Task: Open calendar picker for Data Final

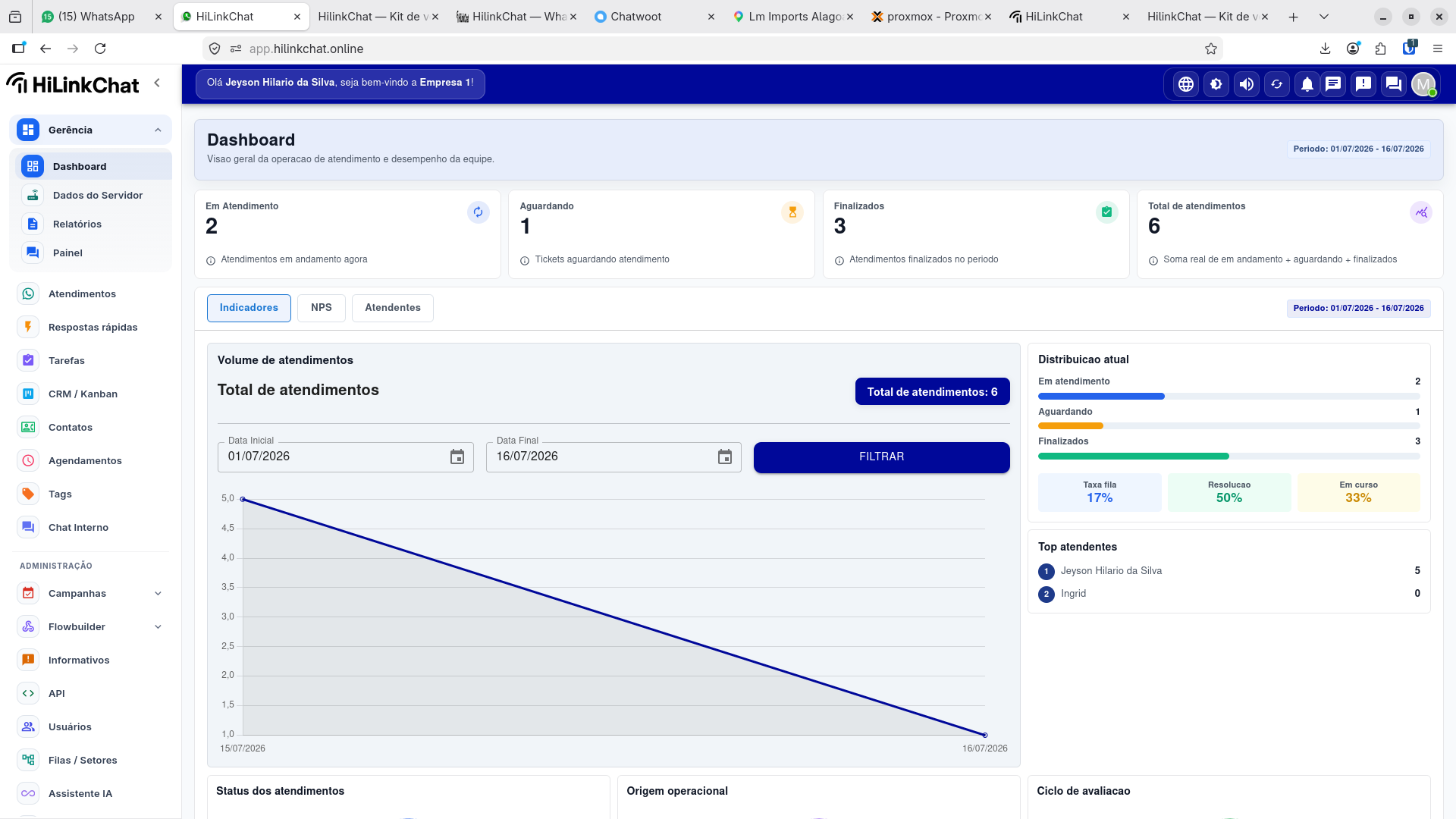Action: [x=725, y=457]
